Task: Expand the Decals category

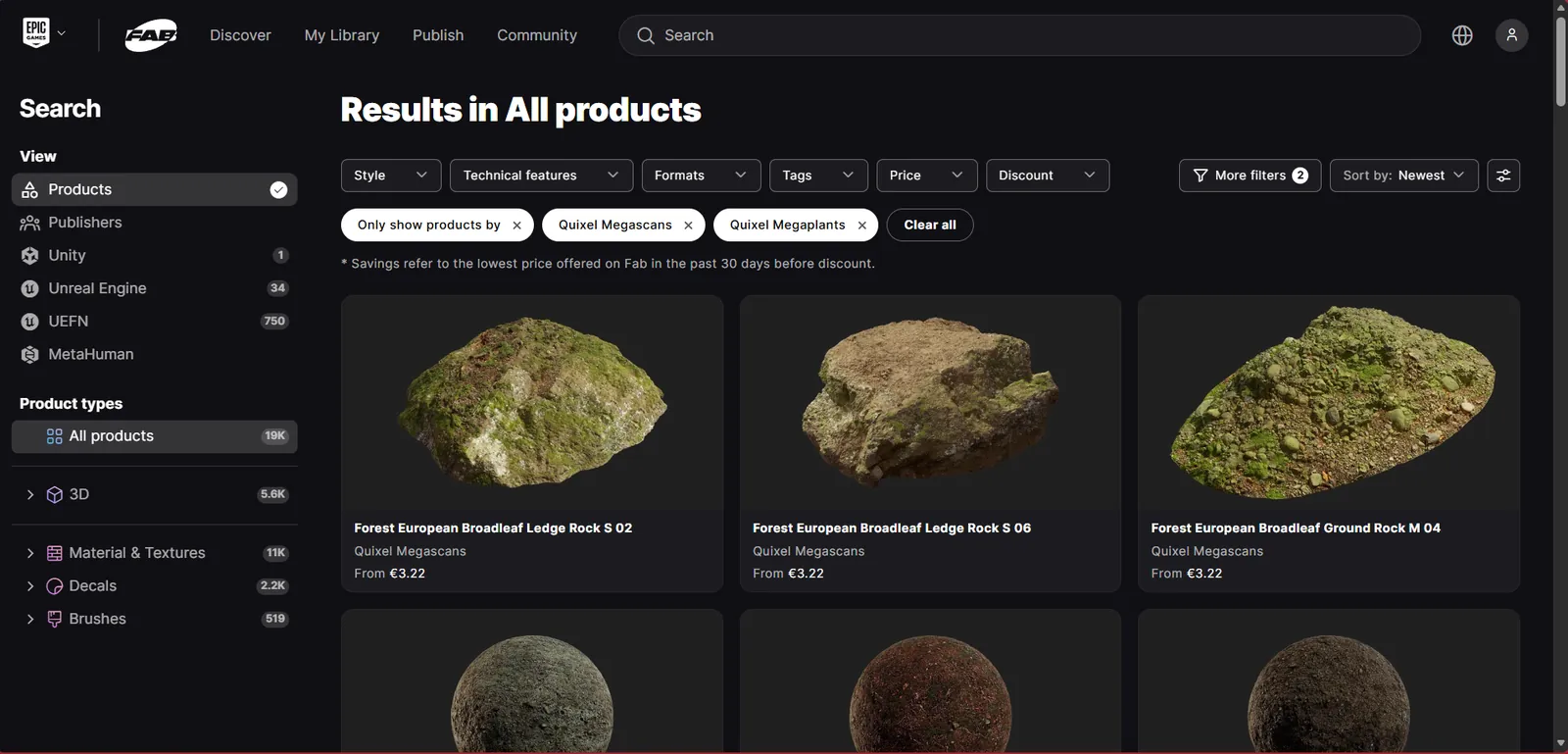Action: point(29,586)
